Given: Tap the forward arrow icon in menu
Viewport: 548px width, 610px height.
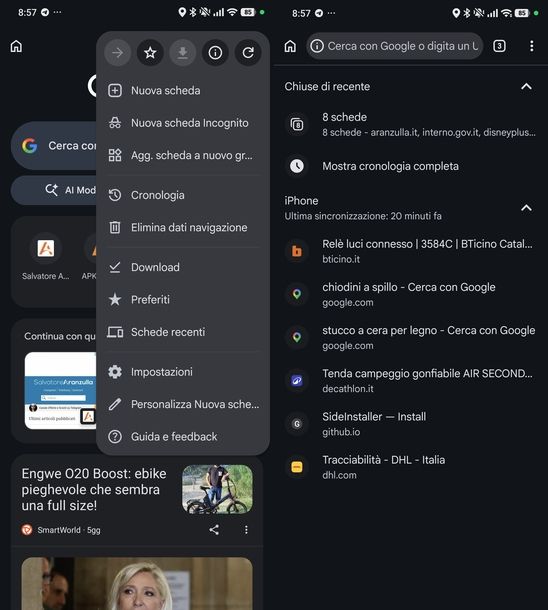Looking at the screenshot, I should (117, 53).
